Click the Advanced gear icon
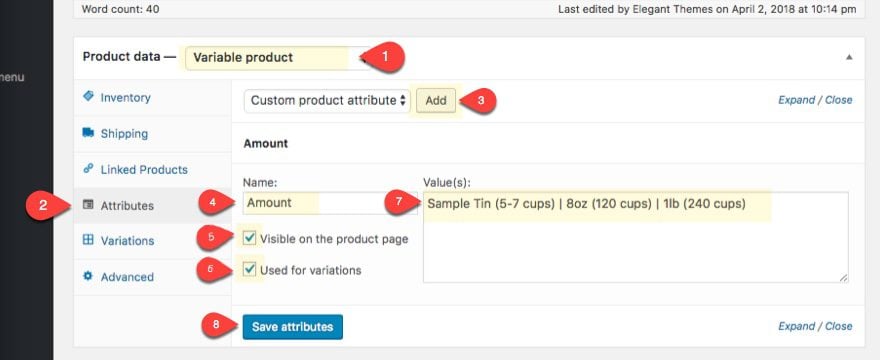 (x=88, y=276)
